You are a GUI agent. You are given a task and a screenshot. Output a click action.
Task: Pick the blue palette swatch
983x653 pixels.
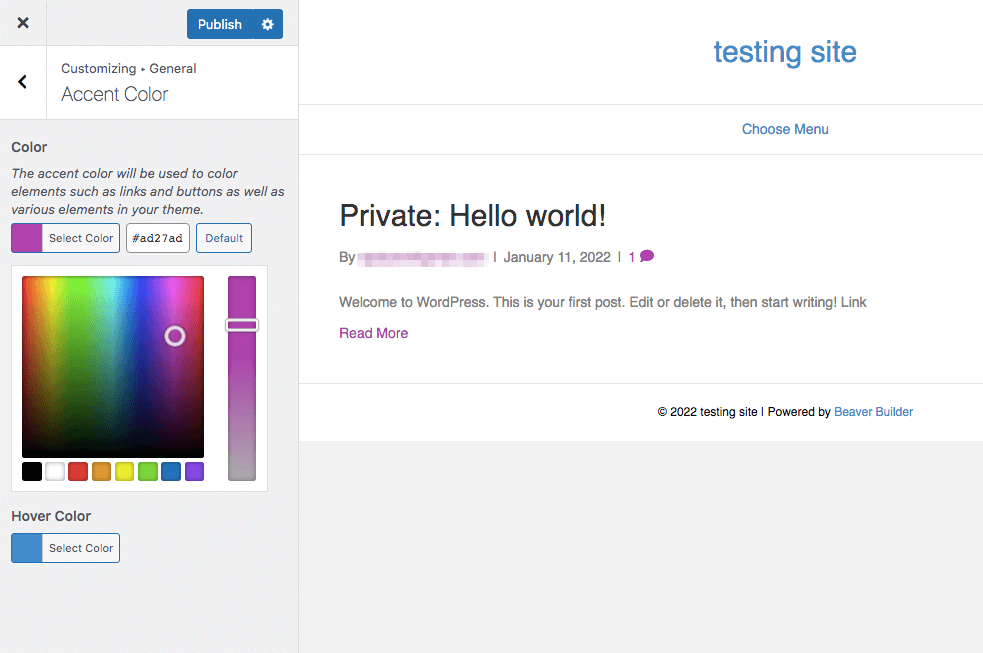point(171,471)
